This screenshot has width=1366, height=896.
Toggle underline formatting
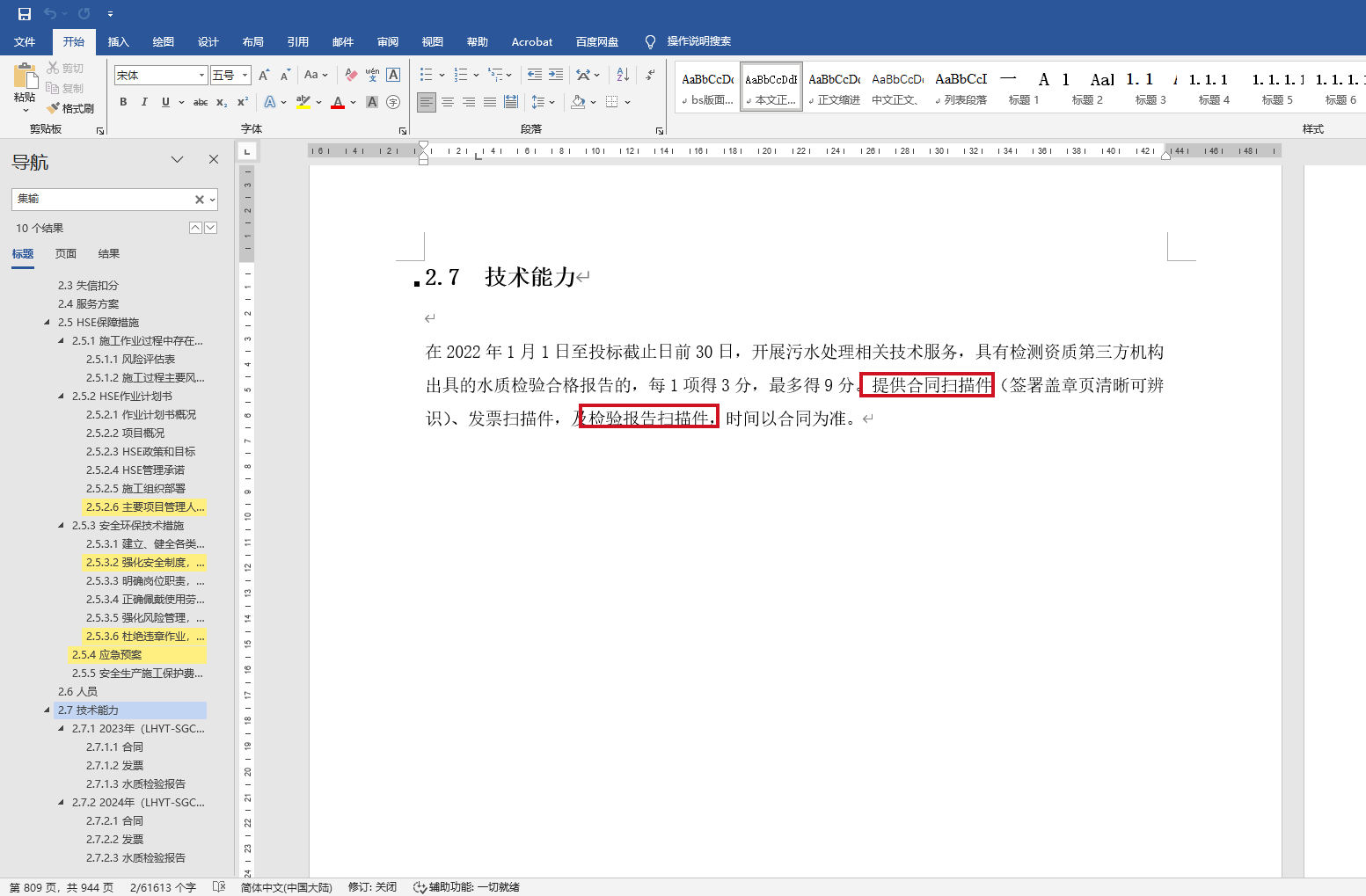(165, 102)
